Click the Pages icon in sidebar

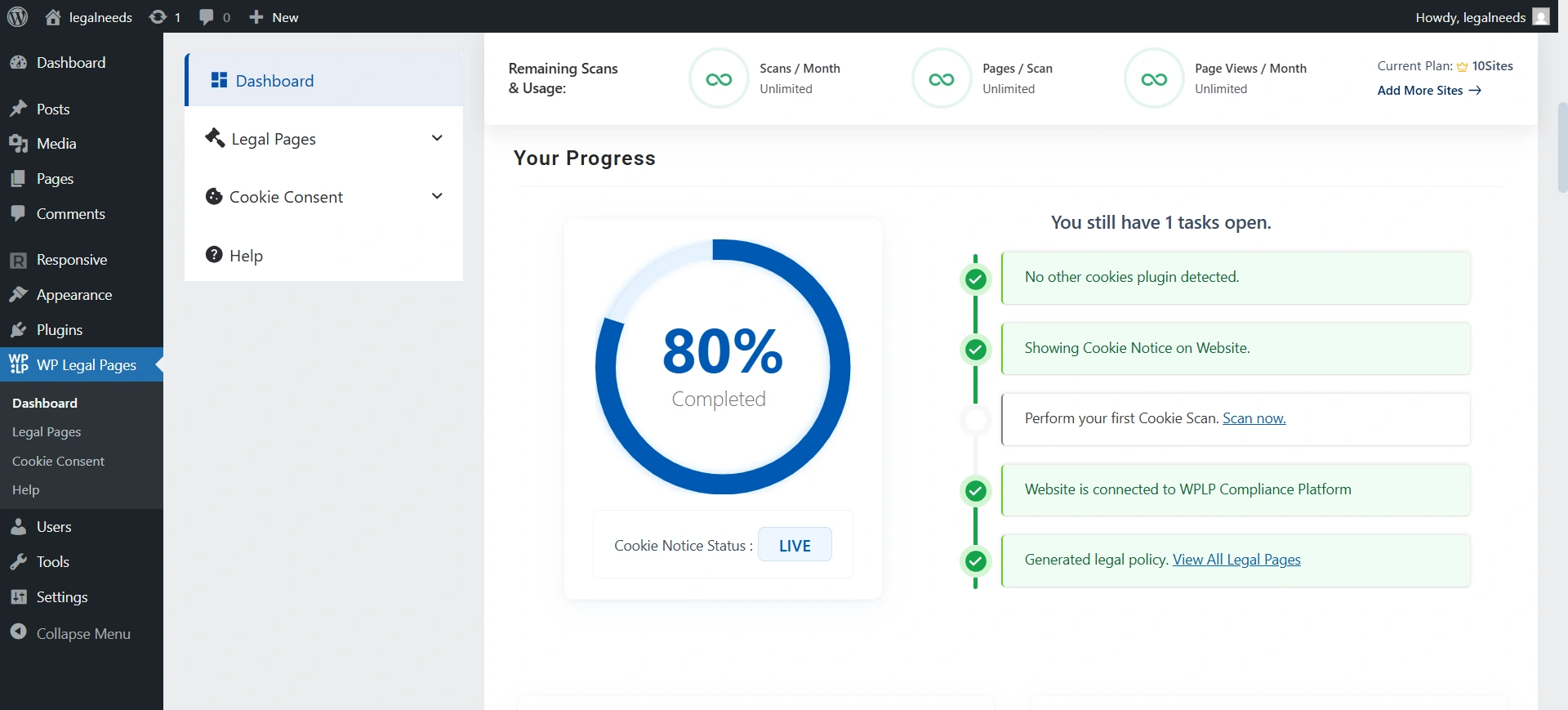tap(18, 179)
